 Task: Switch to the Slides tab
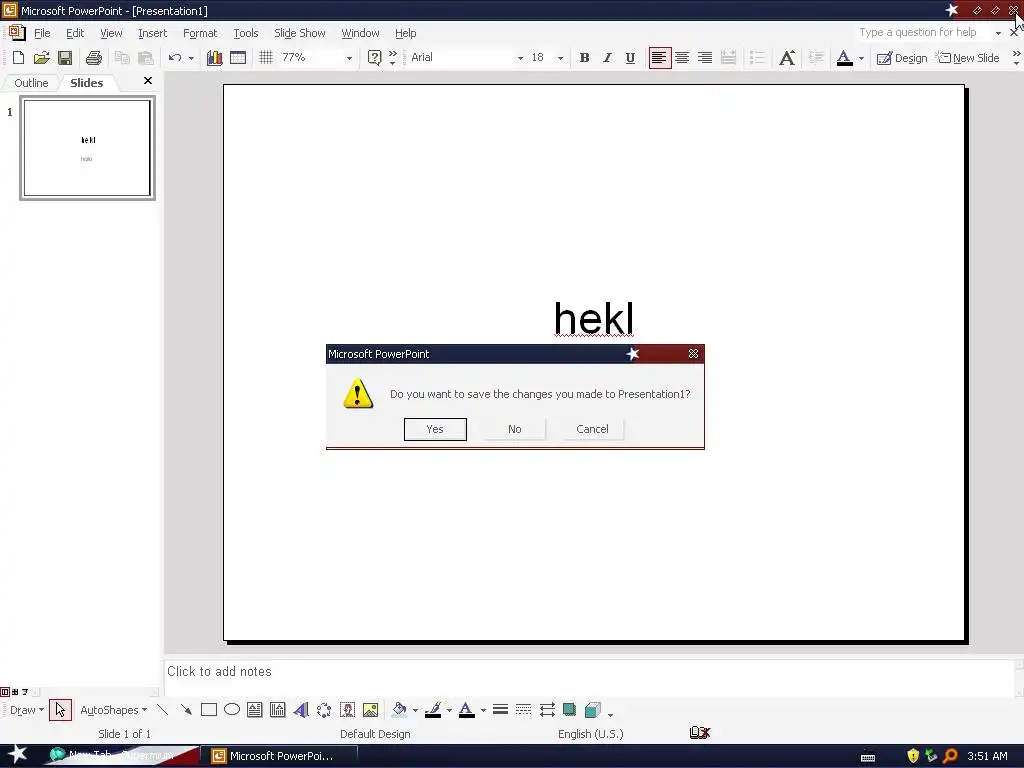point(86,83)
